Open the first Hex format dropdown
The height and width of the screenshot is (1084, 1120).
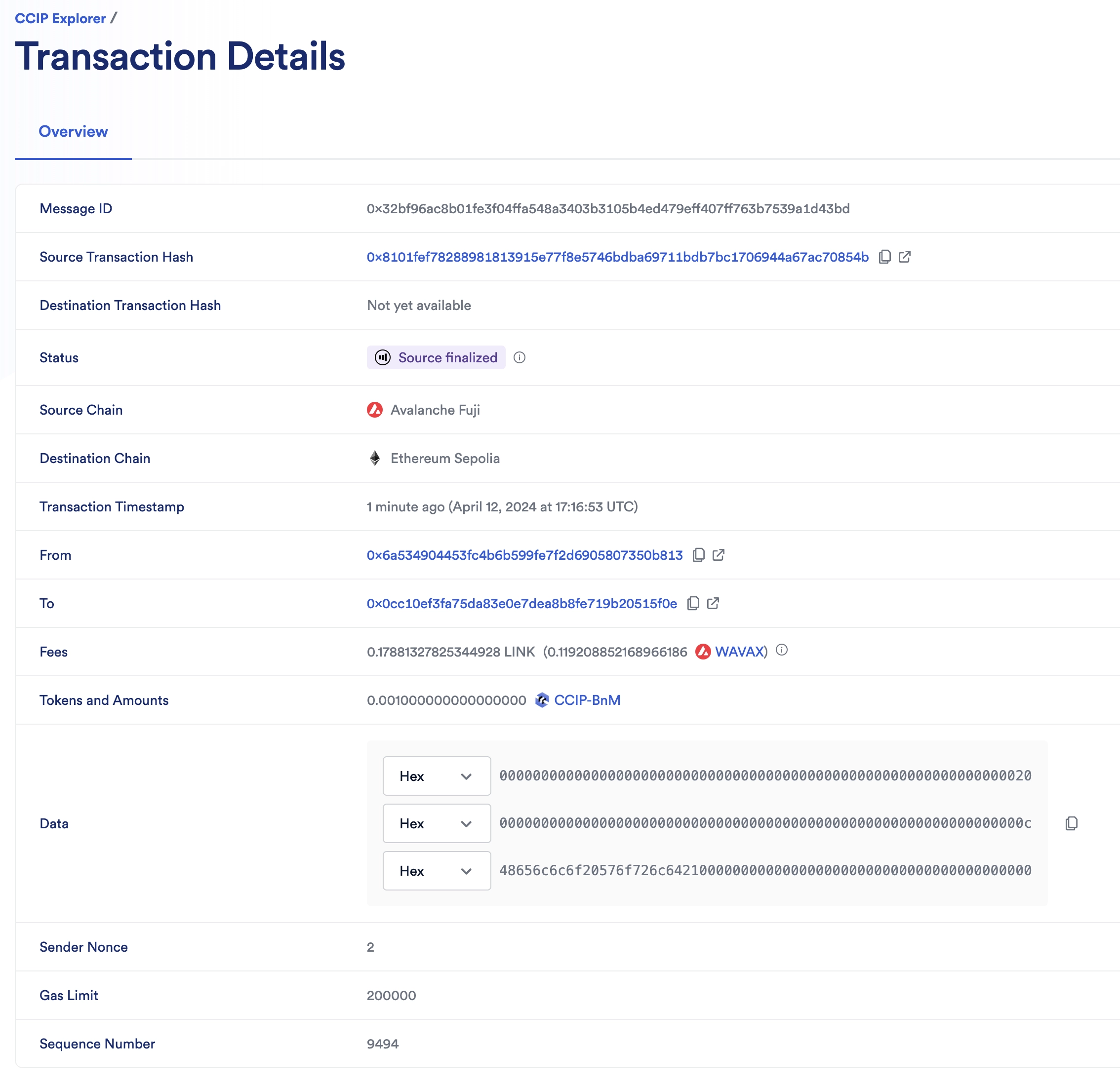pyautogui.click(x=437, y=775)
